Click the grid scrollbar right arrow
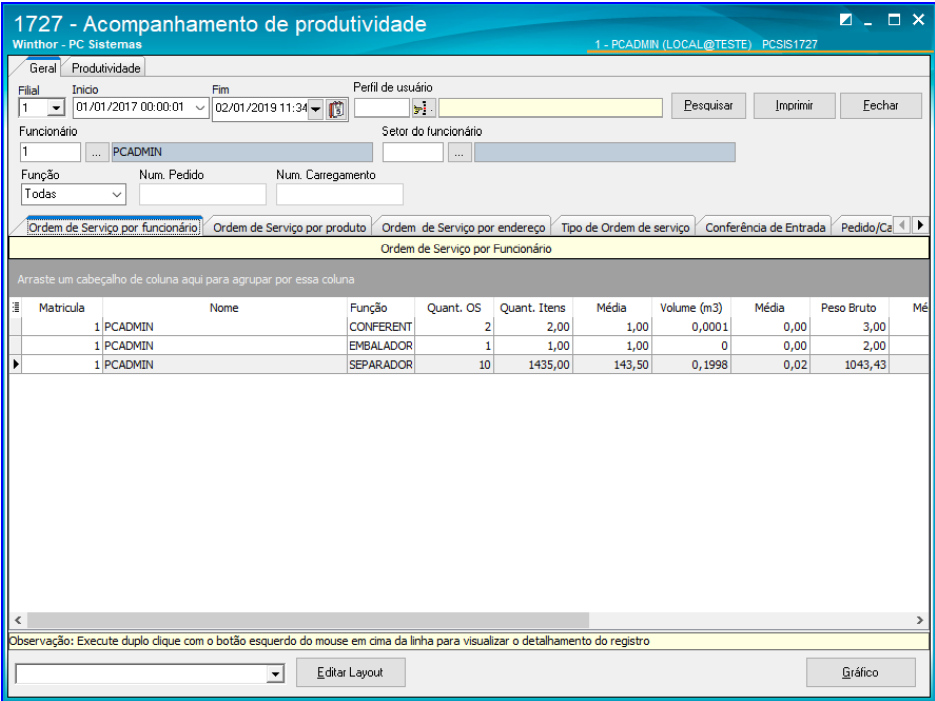This screenshot has height=701, width=935. [x=919, y=620]
